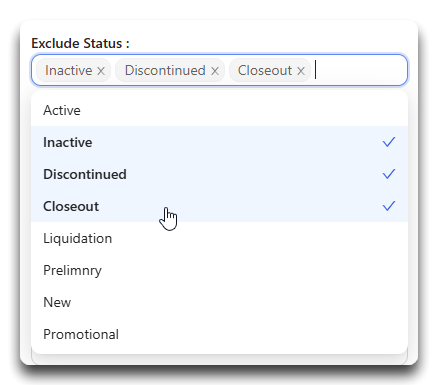
Task: Click the Exclude Status label text
Action: pyautogui.click(x=80, y=44)
